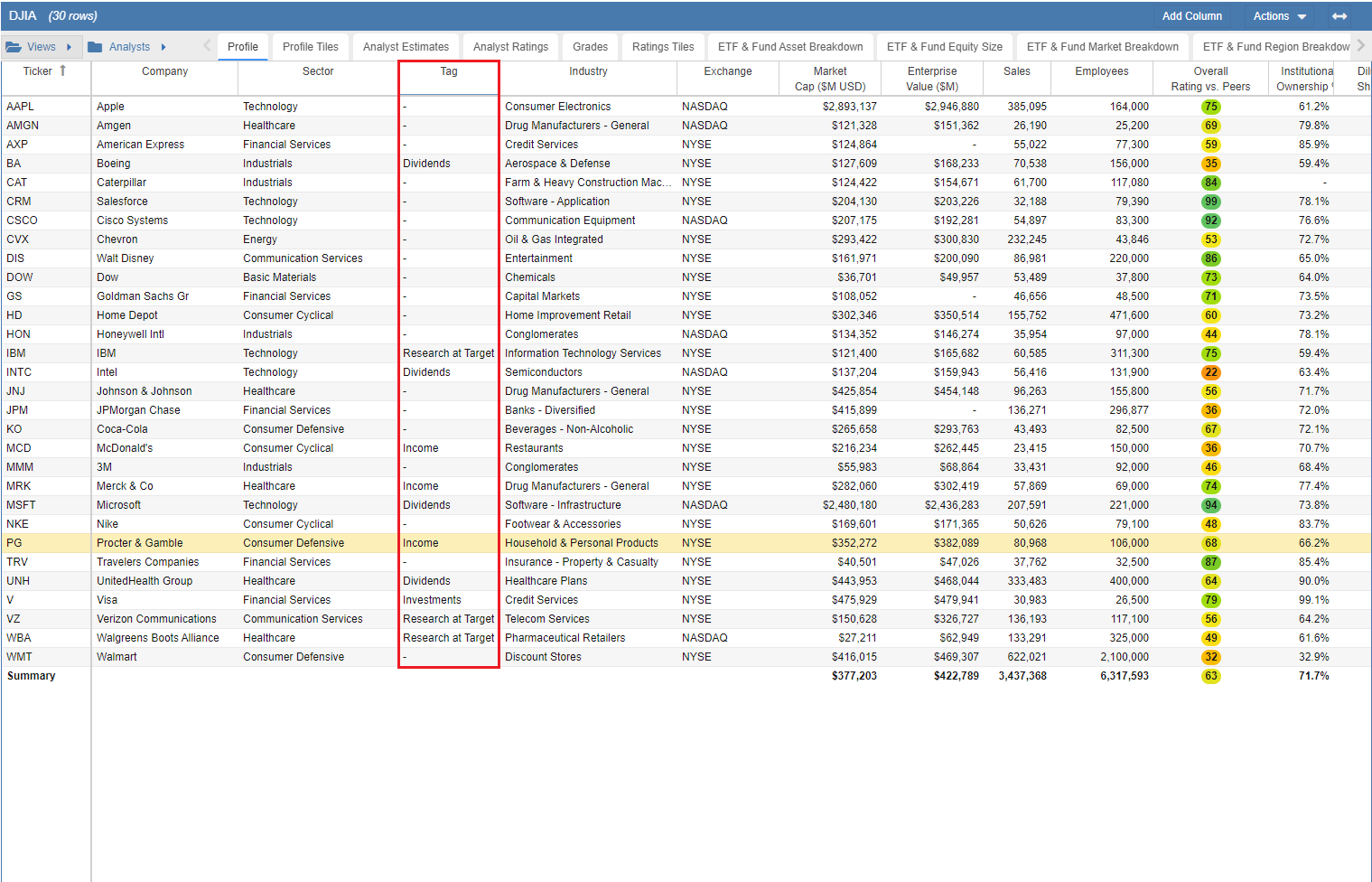Image resolution: width=1372 pixels, height=882 pixels.
Task: Open the Actions dropdown menu
Action: (x=1279, y=16)
